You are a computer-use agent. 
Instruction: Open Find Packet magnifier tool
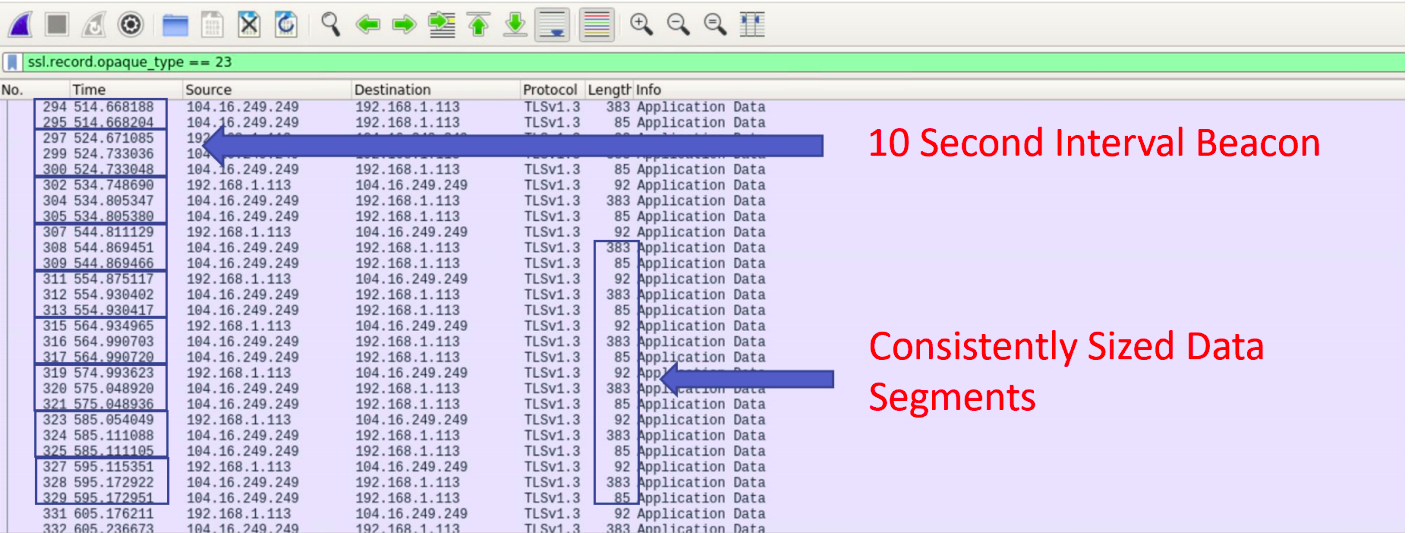click(x=331, y=24)
